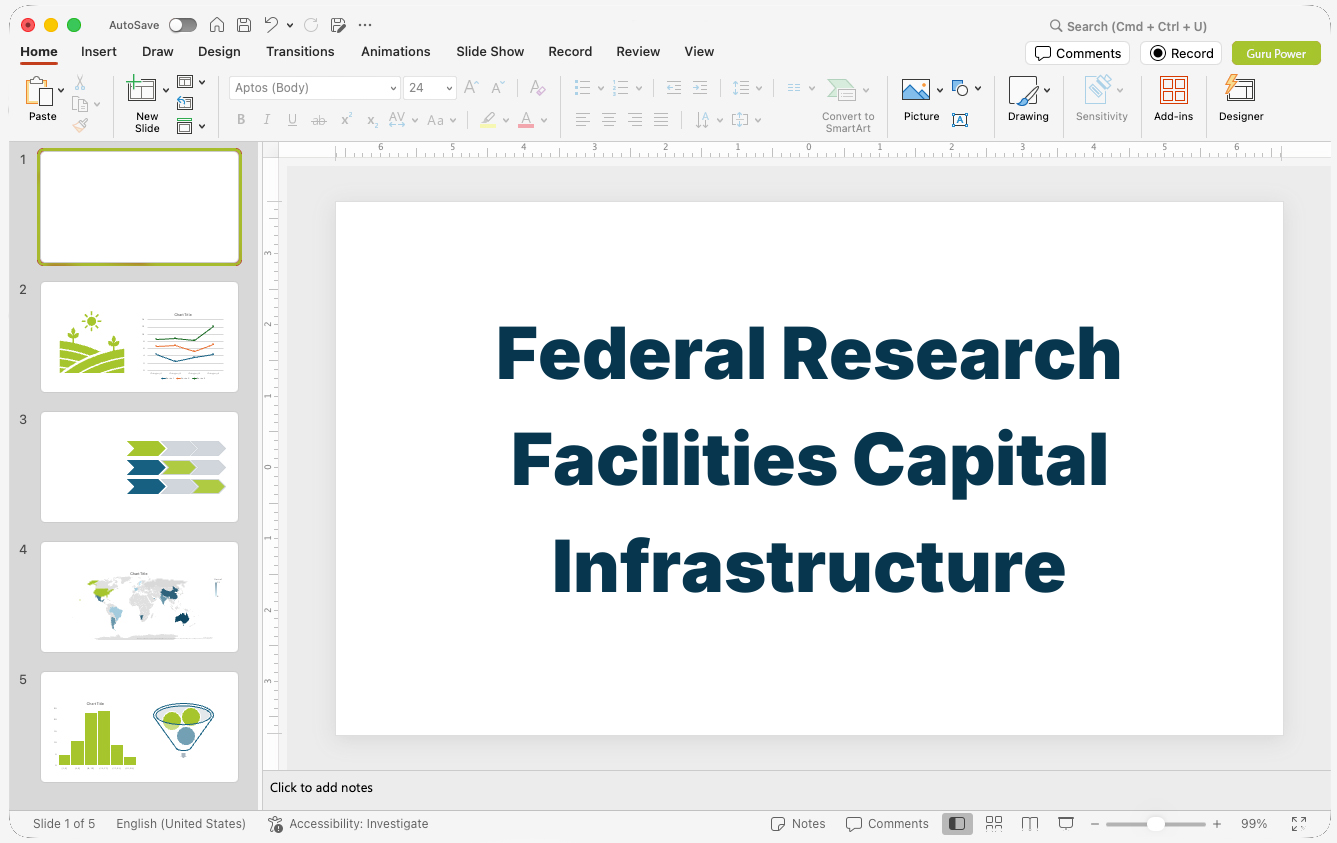The image size is (1337, 843).
Task: Click the Decrease Font Size icon
Action: (497, 88)
